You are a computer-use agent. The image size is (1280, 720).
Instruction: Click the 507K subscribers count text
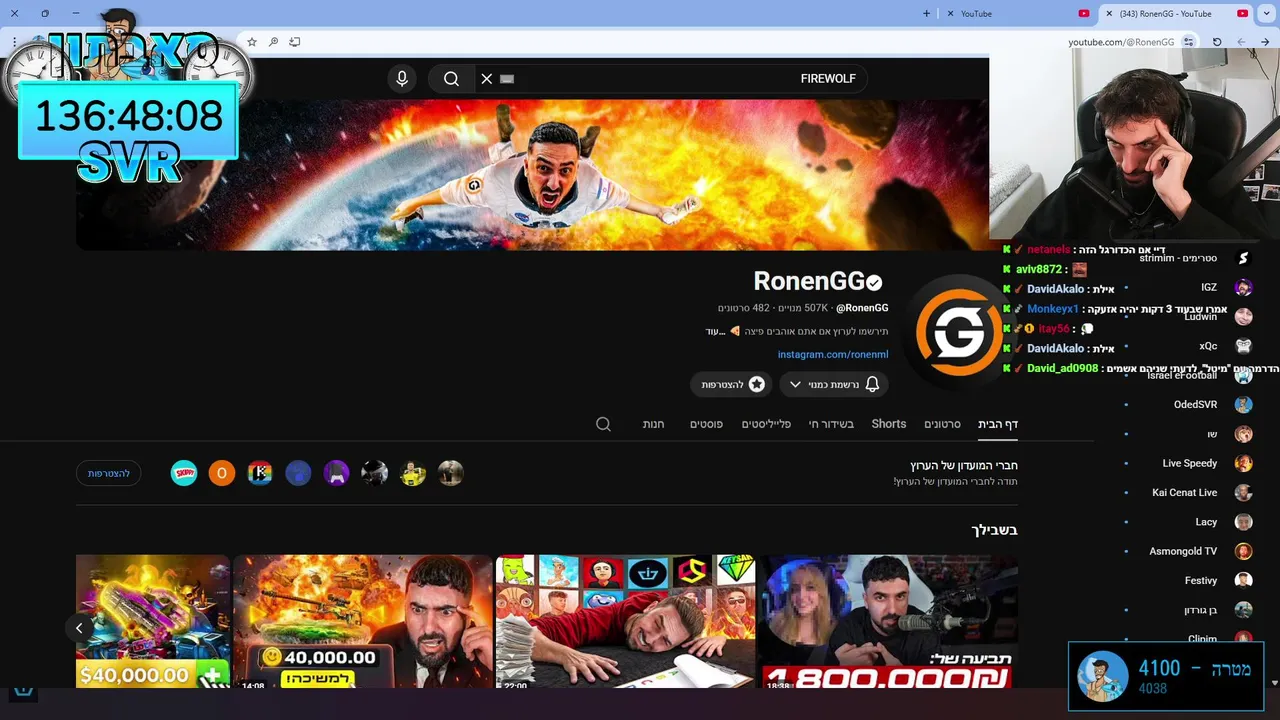pyautogui.click(x=803, y=308)
